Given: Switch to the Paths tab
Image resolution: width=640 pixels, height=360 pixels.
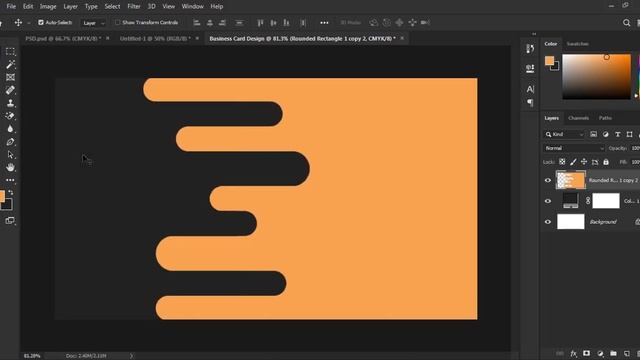Looking at the screenshot, I should click(x=605, y=118).
